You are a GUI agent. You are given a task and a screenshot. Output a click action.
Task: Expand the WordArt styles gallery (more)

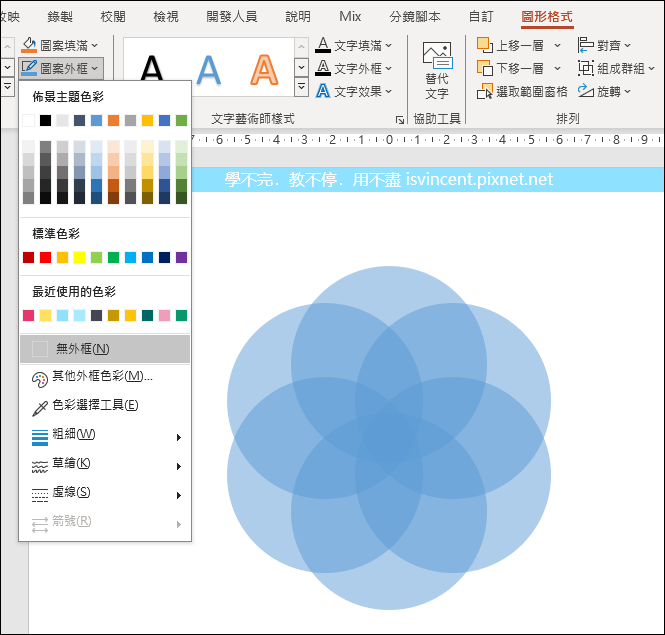301,87
